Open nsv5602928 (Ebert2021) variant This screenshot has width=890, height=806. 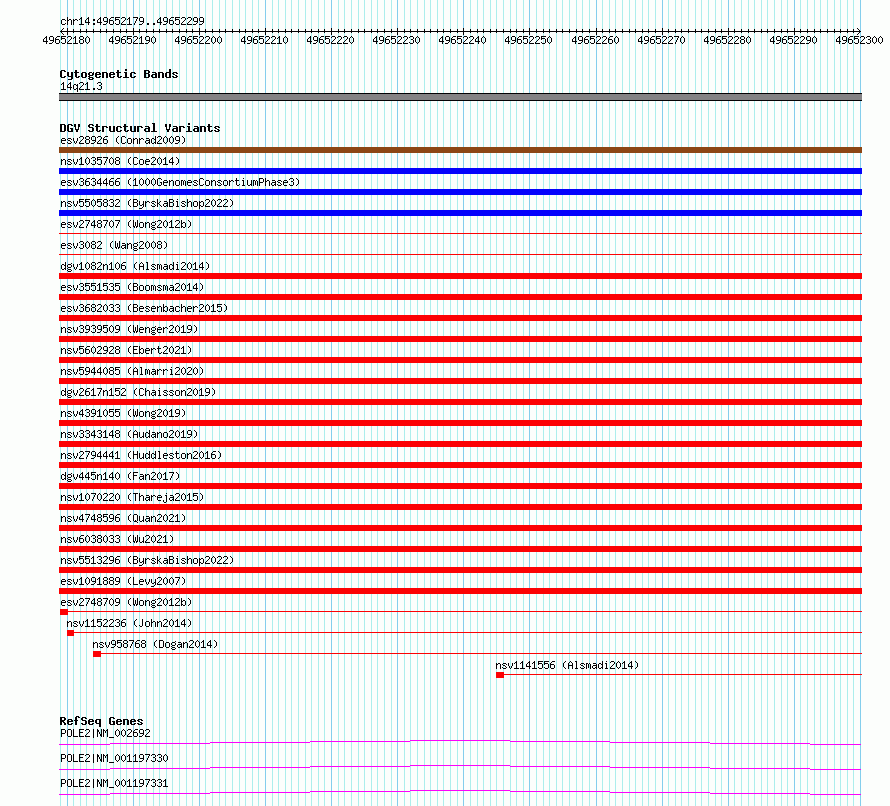pos(126,350)
